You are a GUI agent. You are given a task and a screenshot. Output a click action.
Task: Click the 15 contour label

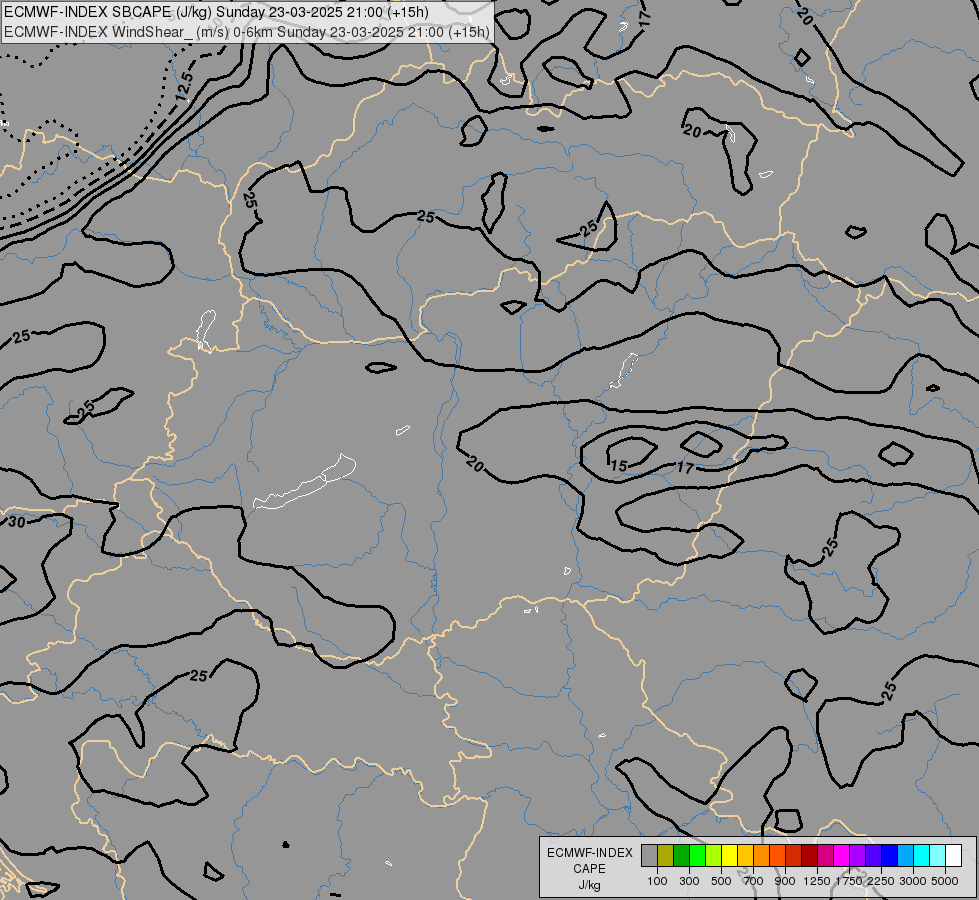tap(618, 465)
